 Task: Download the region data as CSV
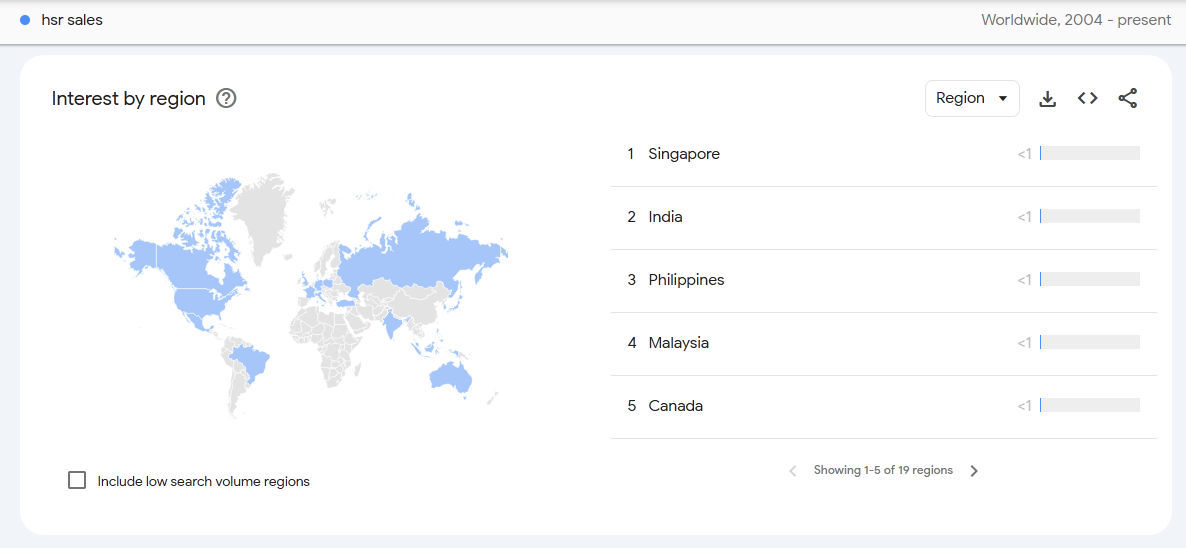[x=1048, y=98]
